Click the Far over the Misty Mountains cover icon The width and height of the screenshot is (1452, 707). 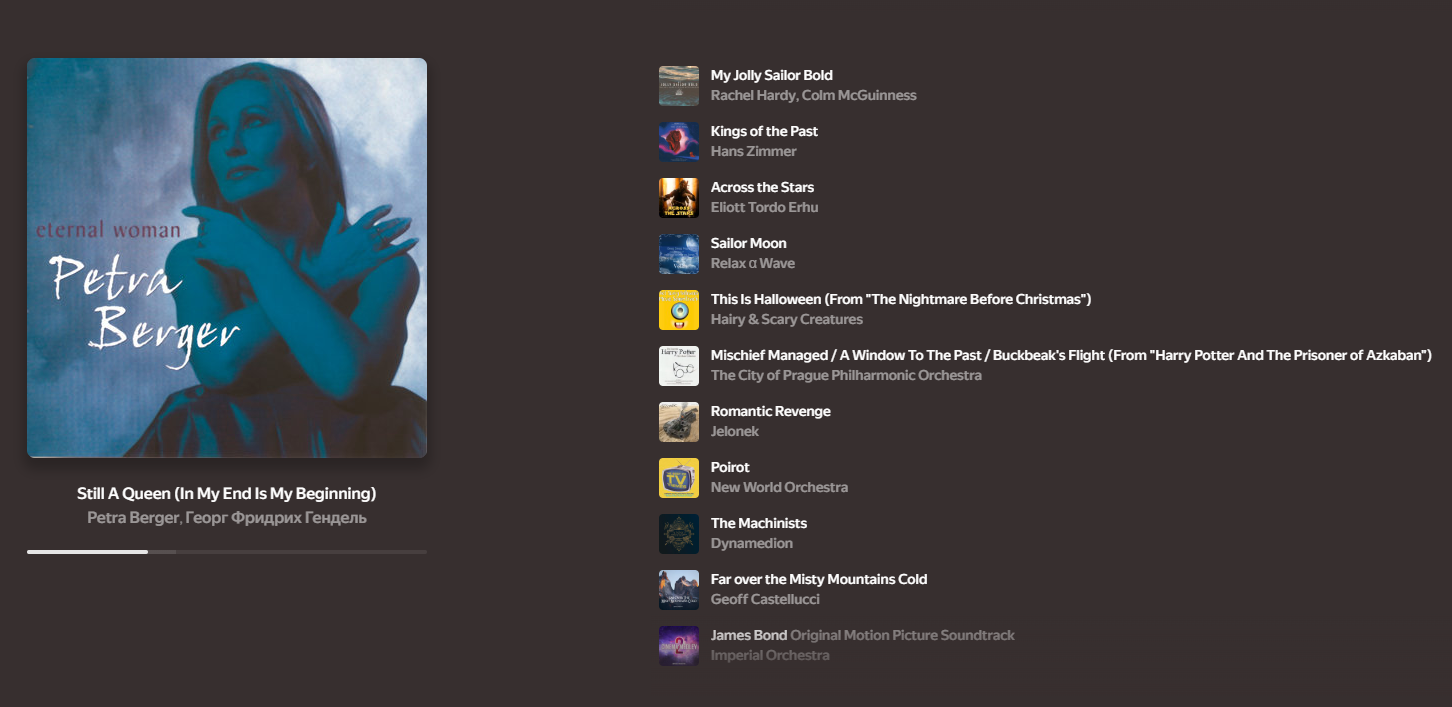[x=679, y=590]
